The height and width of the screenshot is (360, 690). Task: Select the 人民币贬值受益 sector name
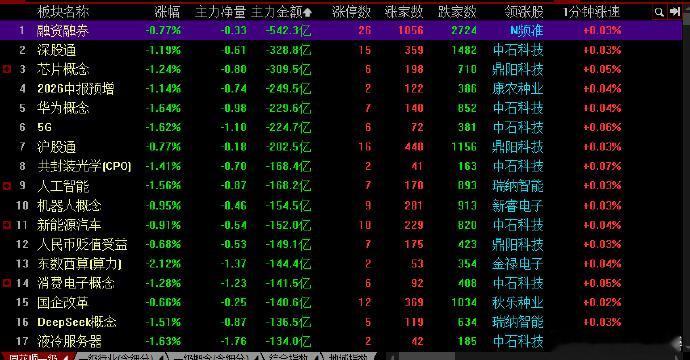pyautogui.click(x=82, y=244)
